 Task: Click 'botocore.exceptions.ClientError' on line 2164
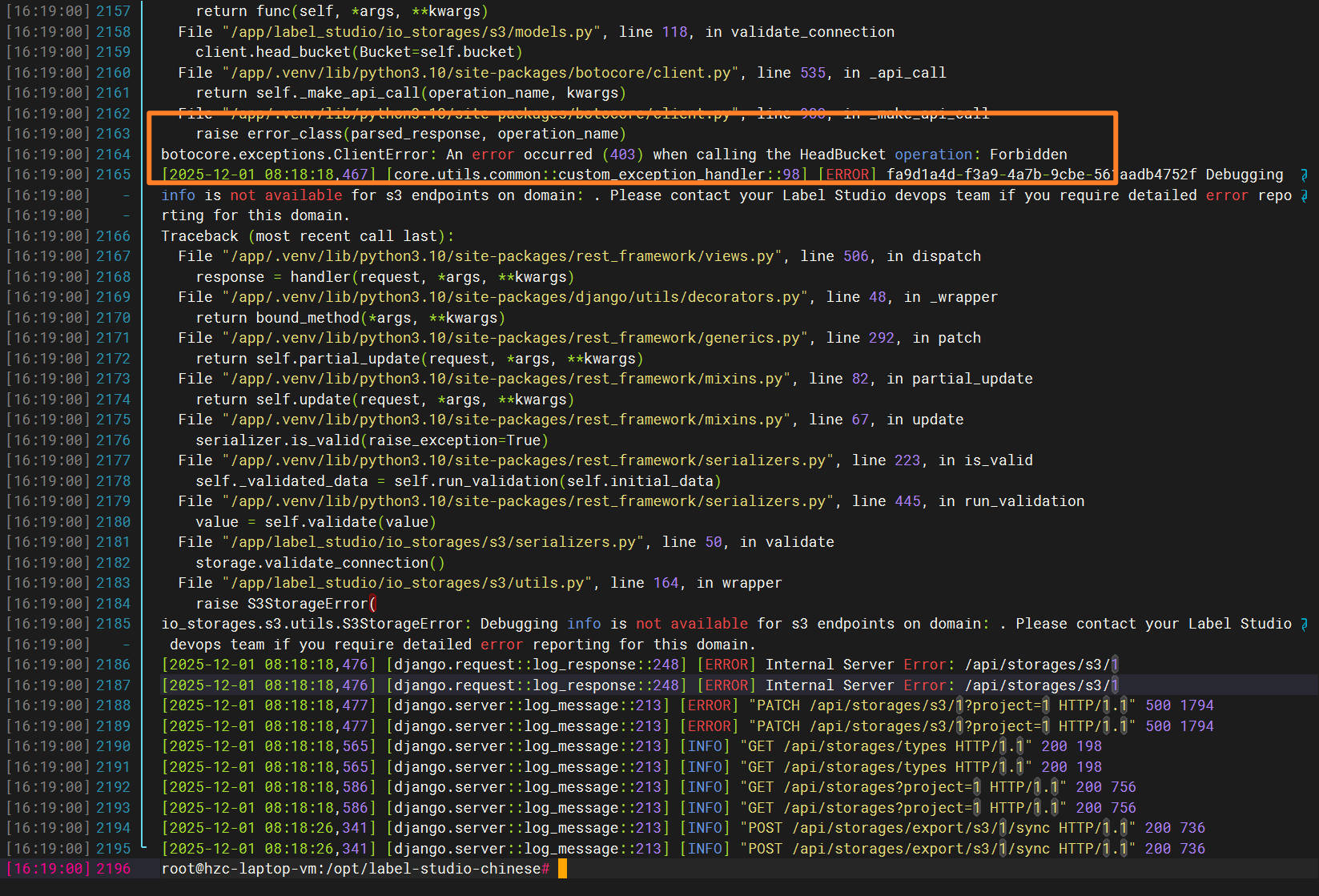(x=295, y=155)
